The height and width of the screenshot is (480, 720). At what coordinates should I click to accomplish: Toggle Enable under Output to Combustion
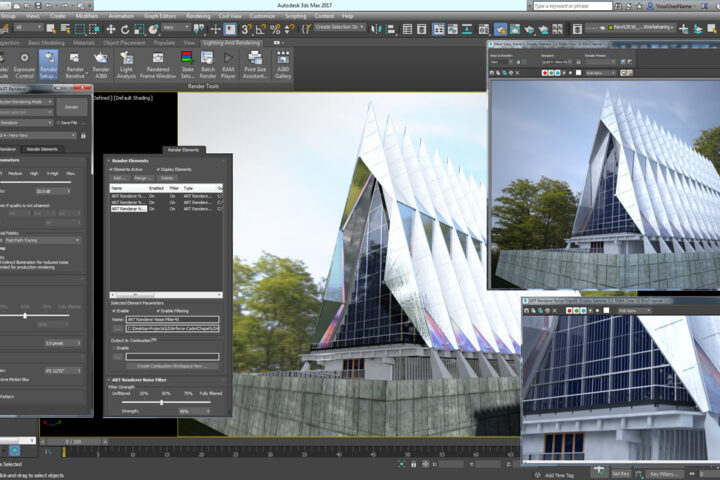[114, 348]
